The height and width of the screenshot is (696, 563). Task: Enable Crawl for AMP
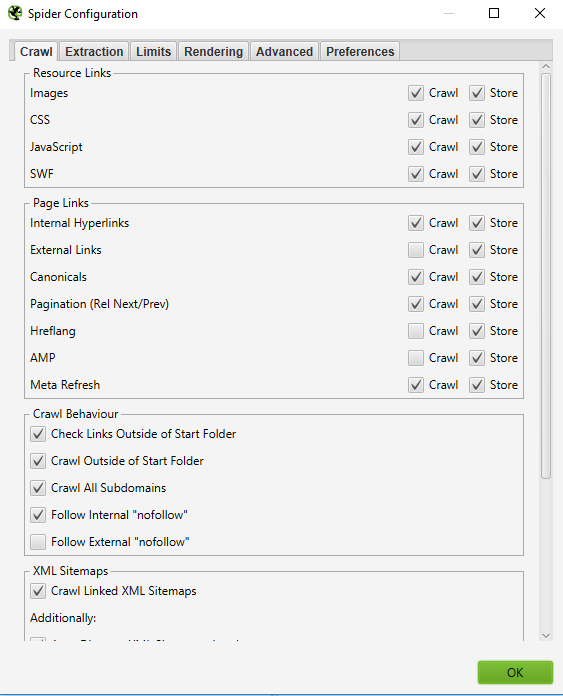(x=416, y=358)
